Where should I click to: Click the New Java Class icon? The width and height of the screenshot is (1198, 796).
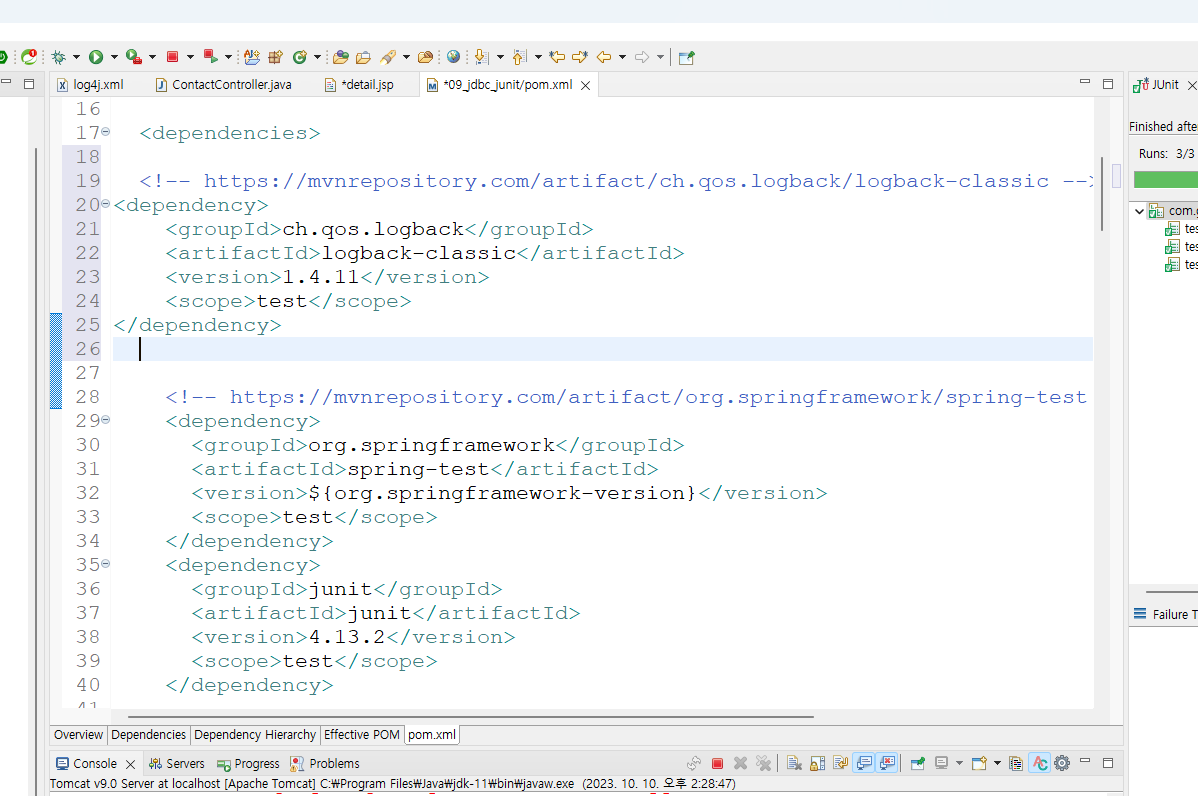300,57
